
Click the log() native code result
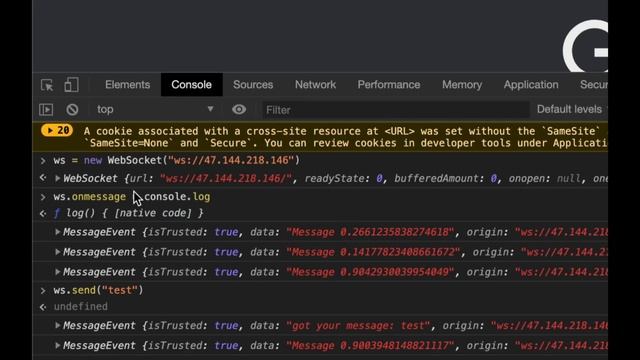(129, 213)
